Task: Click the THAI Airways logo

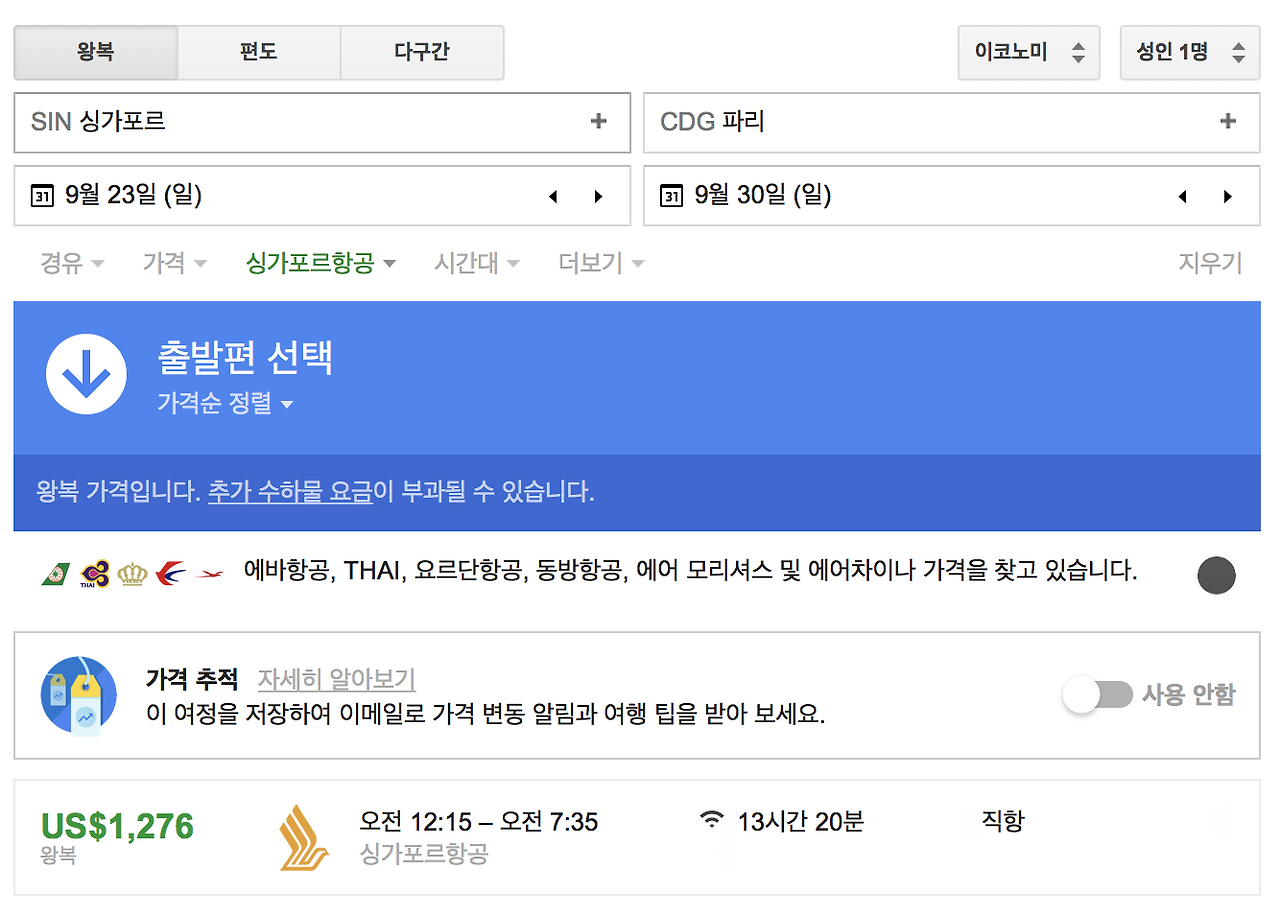Action: pos(94,573)
